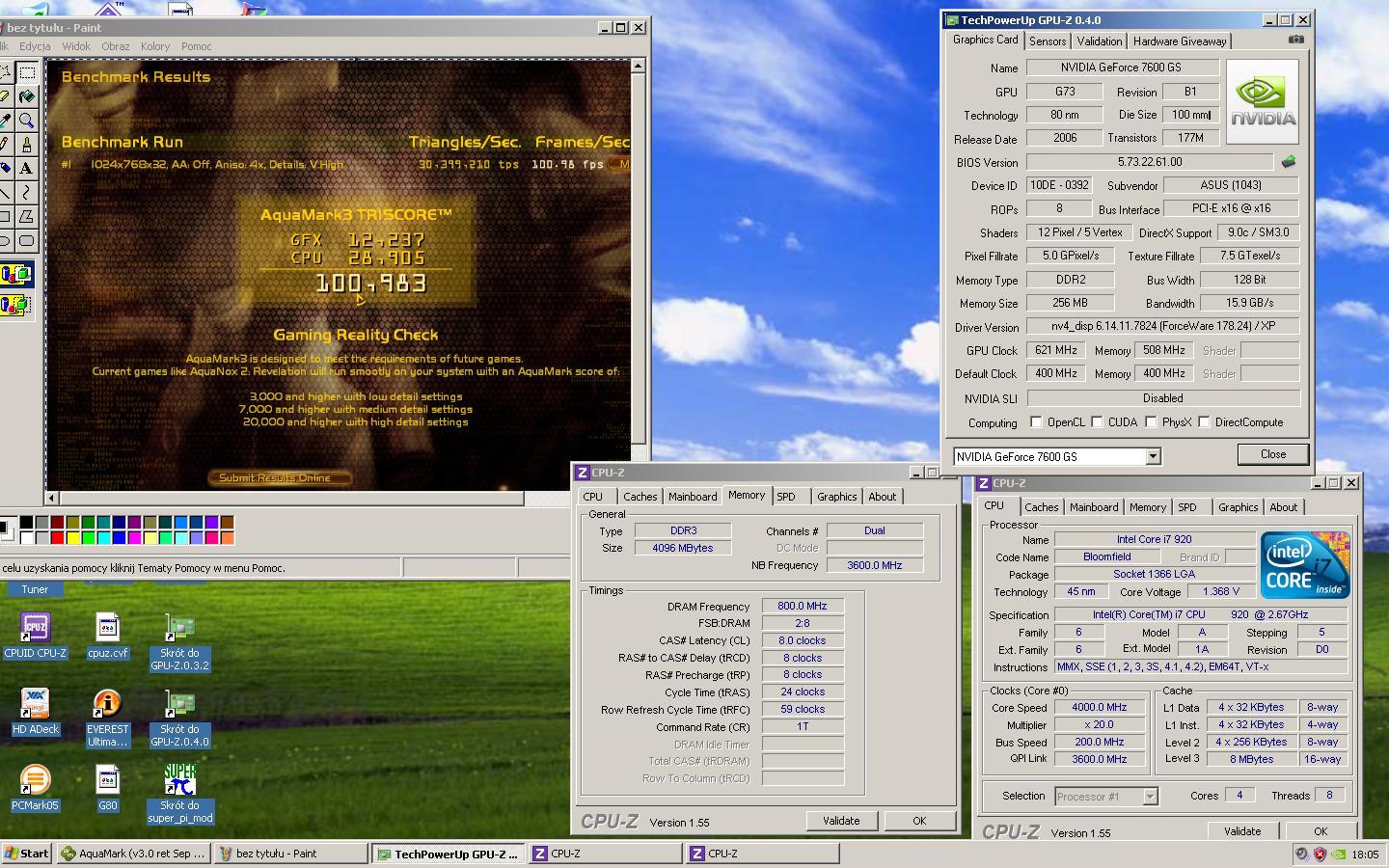This screenshot has height=868, width=1389.
Task: Select the GPU-Z.0.4.0 desktop shortcut
Action: 179,719
